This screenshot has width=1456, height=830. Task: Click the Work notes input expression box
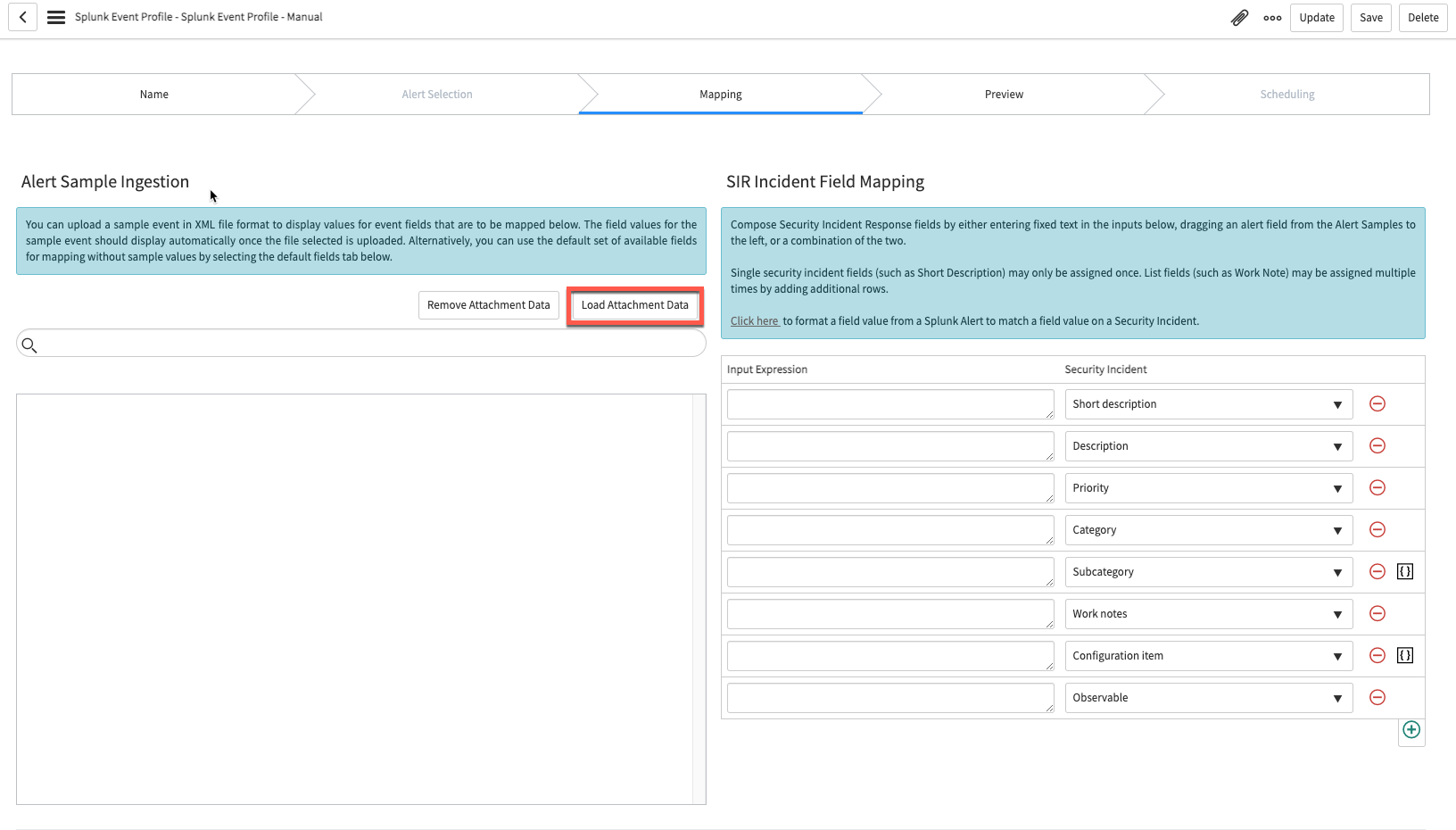point(890,614)
